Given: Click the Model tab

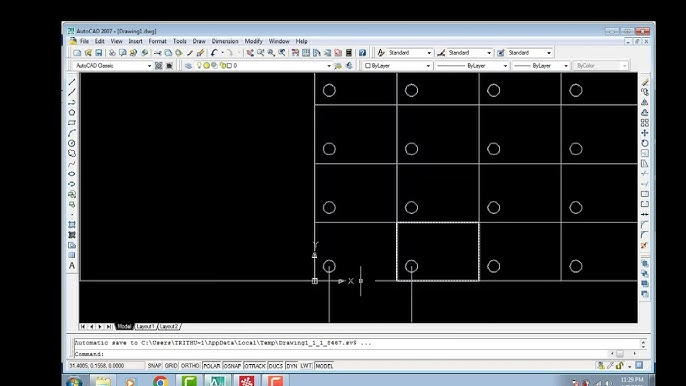Looking at the screenshot, I should pyautogui.click(x=124, y=326).
